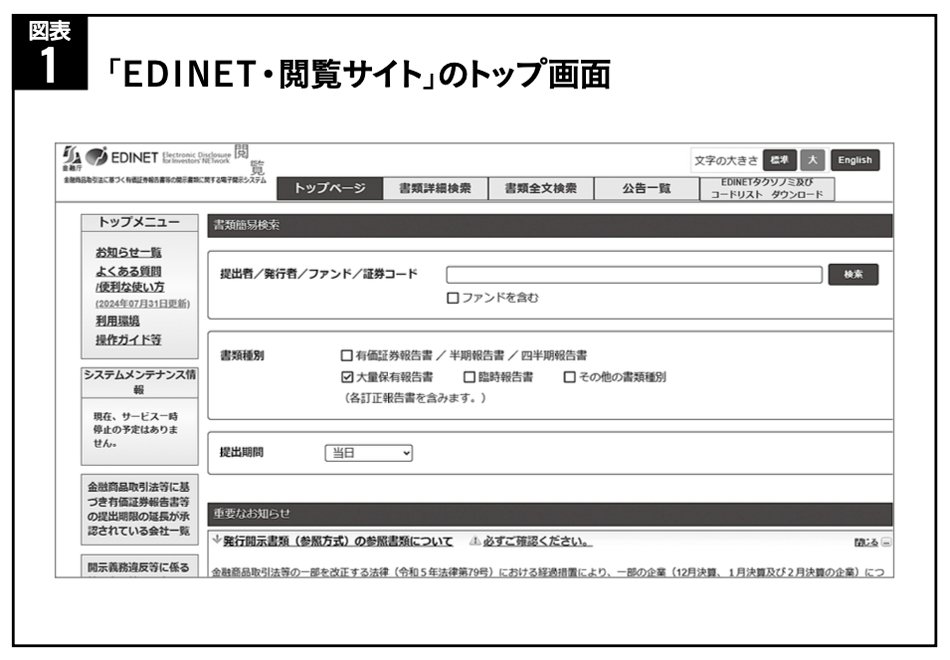
Task: Check 有価証券報告書／半期報告書／四半期報告書 box
Action: coord(347,356)
